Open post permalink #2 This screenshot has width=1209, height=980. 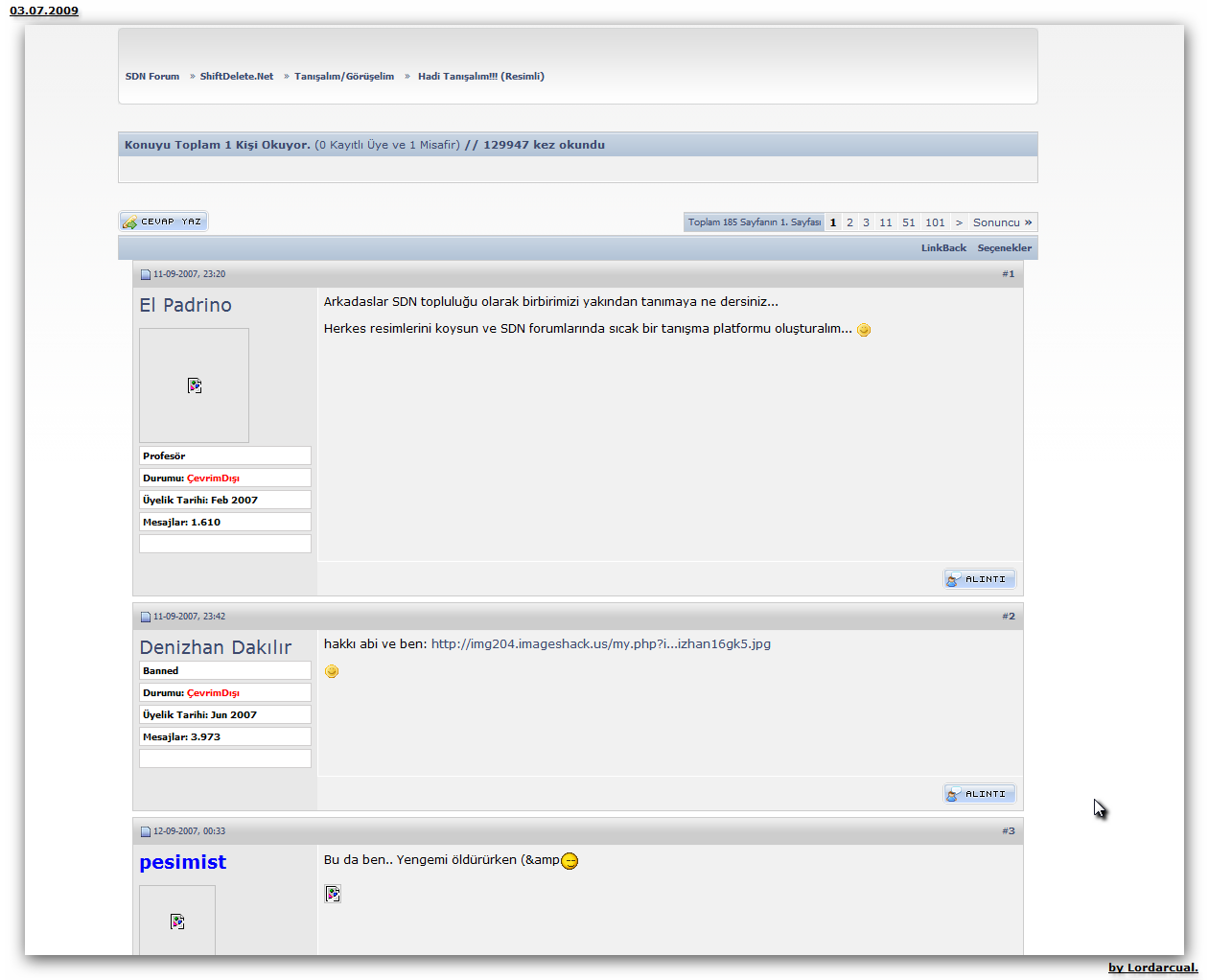1009,617
